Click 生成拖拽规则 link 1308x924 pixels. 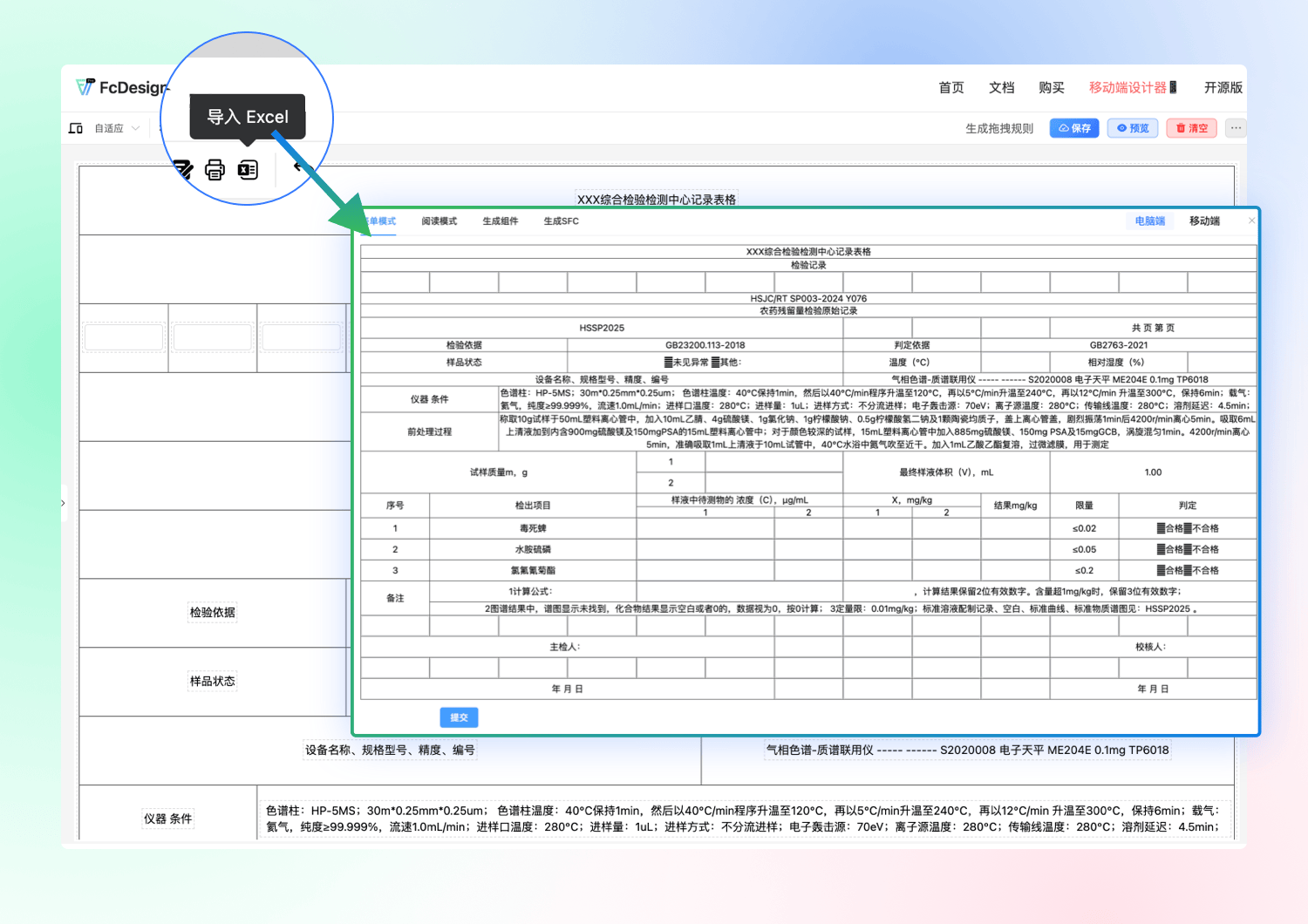pyautogui.click(x=998, y=128)
